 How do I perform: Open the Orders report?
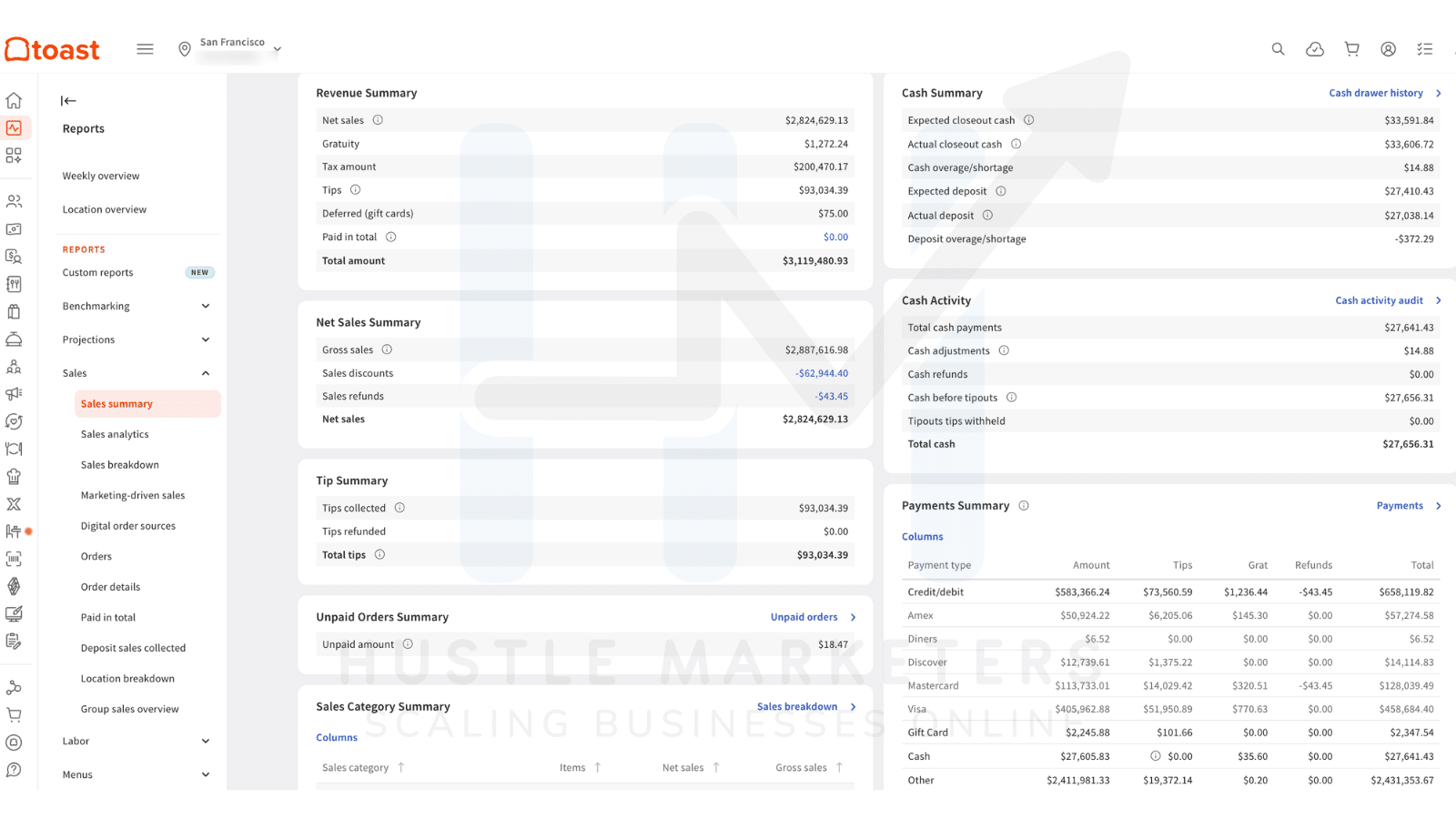coord(96,557)
